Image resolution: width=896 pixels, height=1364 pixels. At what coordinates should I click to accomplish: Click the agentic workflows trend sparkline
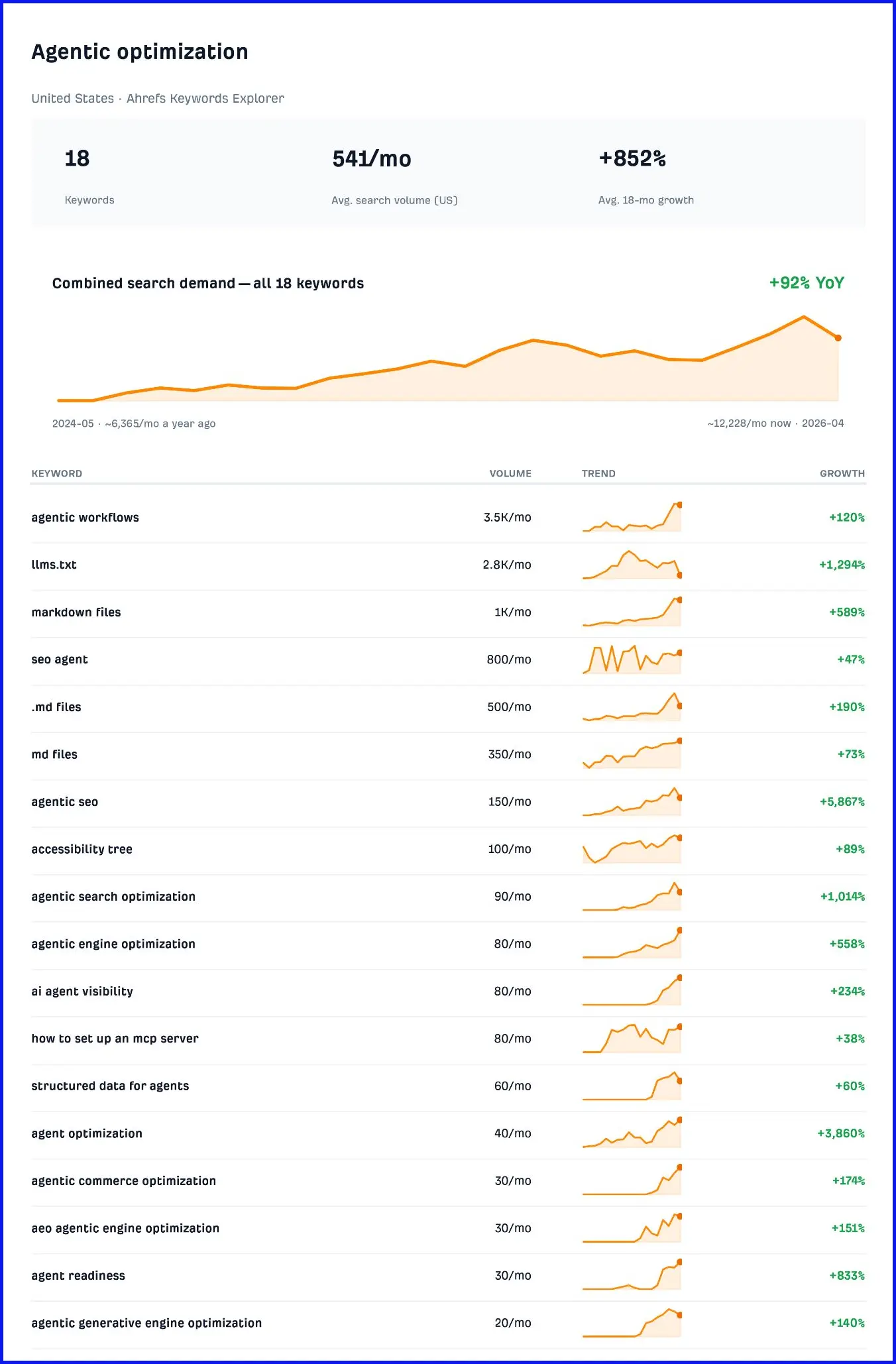click(x=632, y=518)
